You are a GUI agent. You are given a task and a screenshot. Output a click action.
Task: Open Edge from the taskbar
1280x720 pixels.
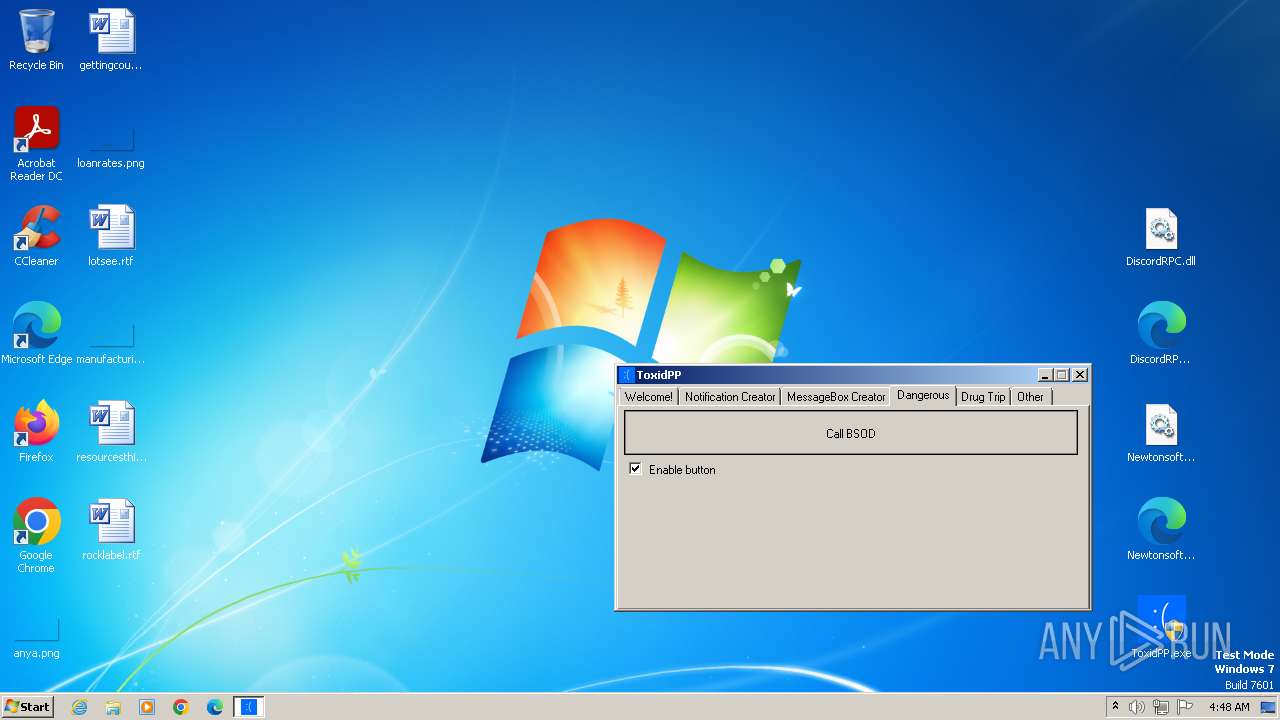pos(215,707)
